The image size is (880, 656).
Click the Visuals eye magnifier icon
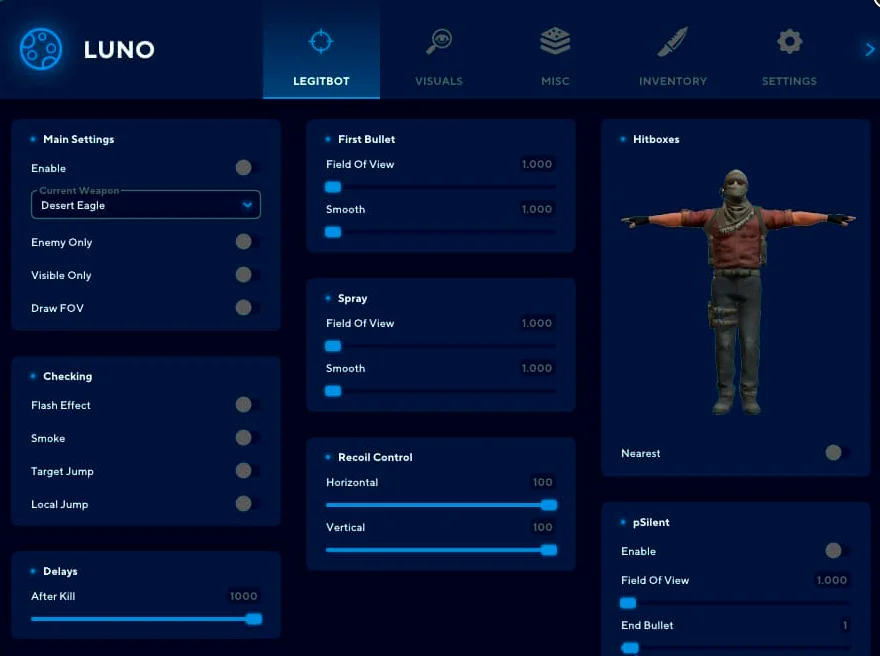coord(439,41)
